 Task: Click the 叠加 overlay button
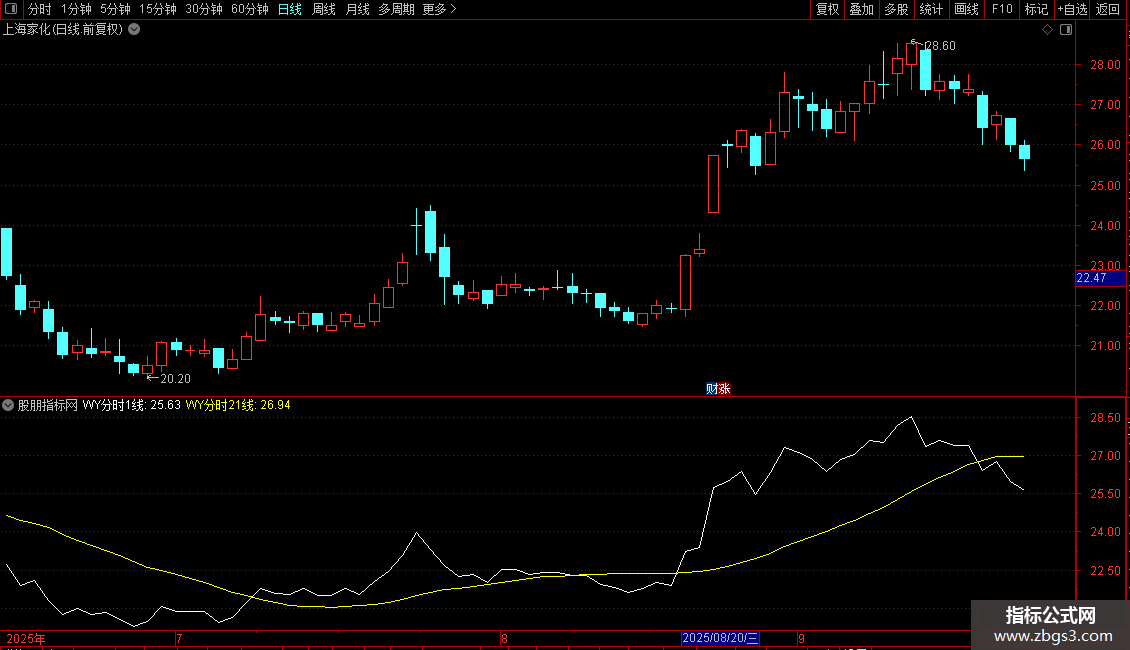861,9
